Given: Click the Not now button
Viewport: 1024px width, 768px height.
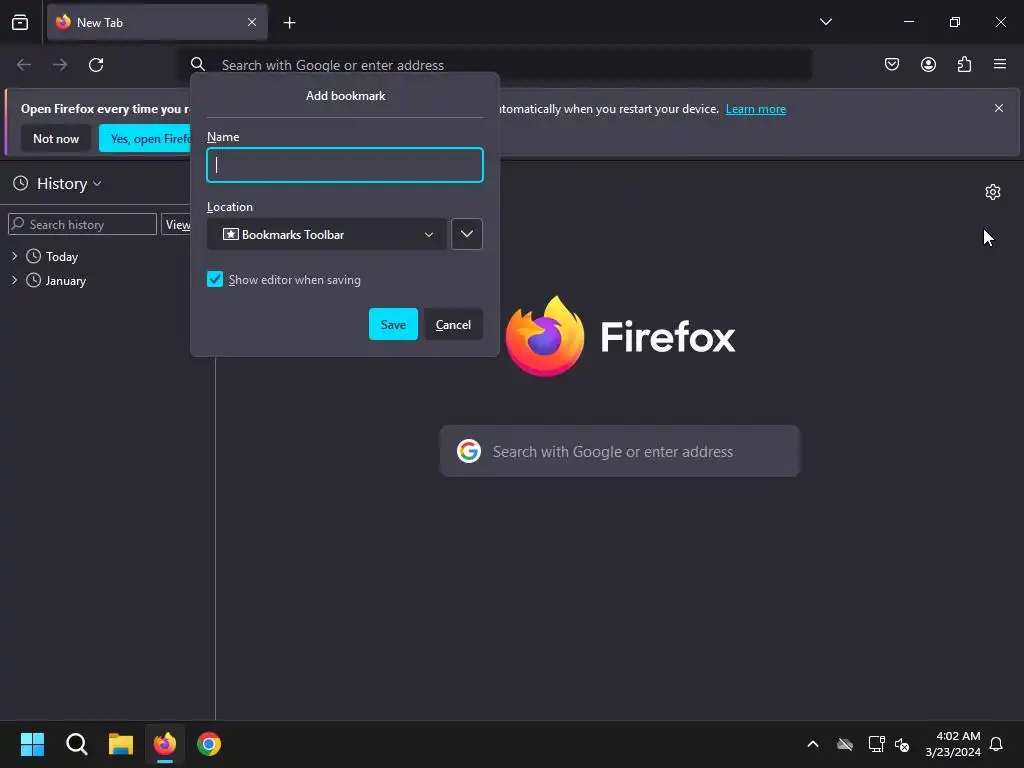Looking at the screenshot, I should click(x=56, y=138).
